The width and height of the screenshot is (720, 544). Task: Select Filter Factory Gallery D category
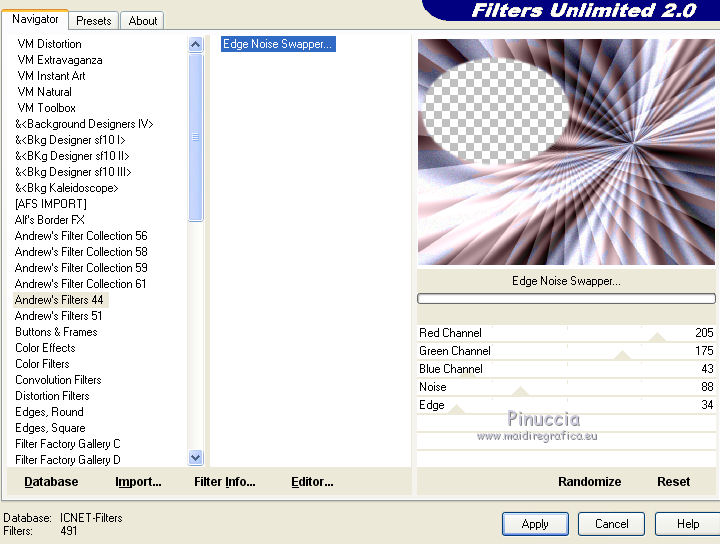(x=68, y=460)
